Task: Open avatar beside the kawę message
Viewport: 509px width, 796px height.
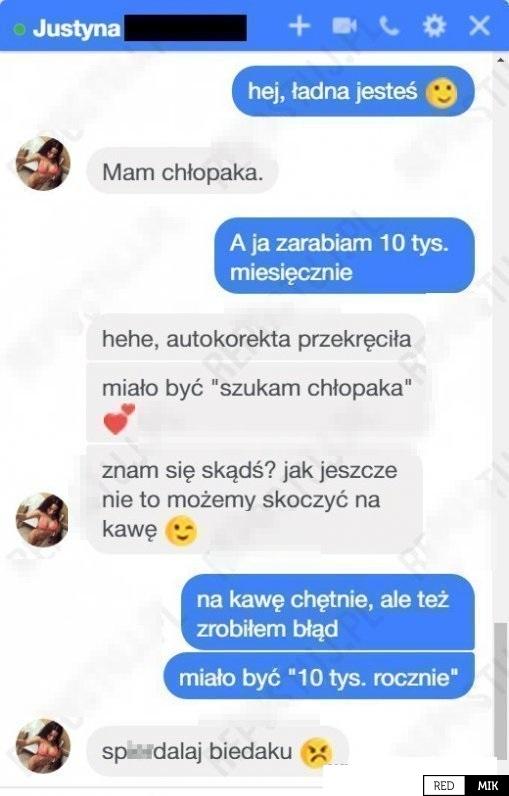Action: 43,520
